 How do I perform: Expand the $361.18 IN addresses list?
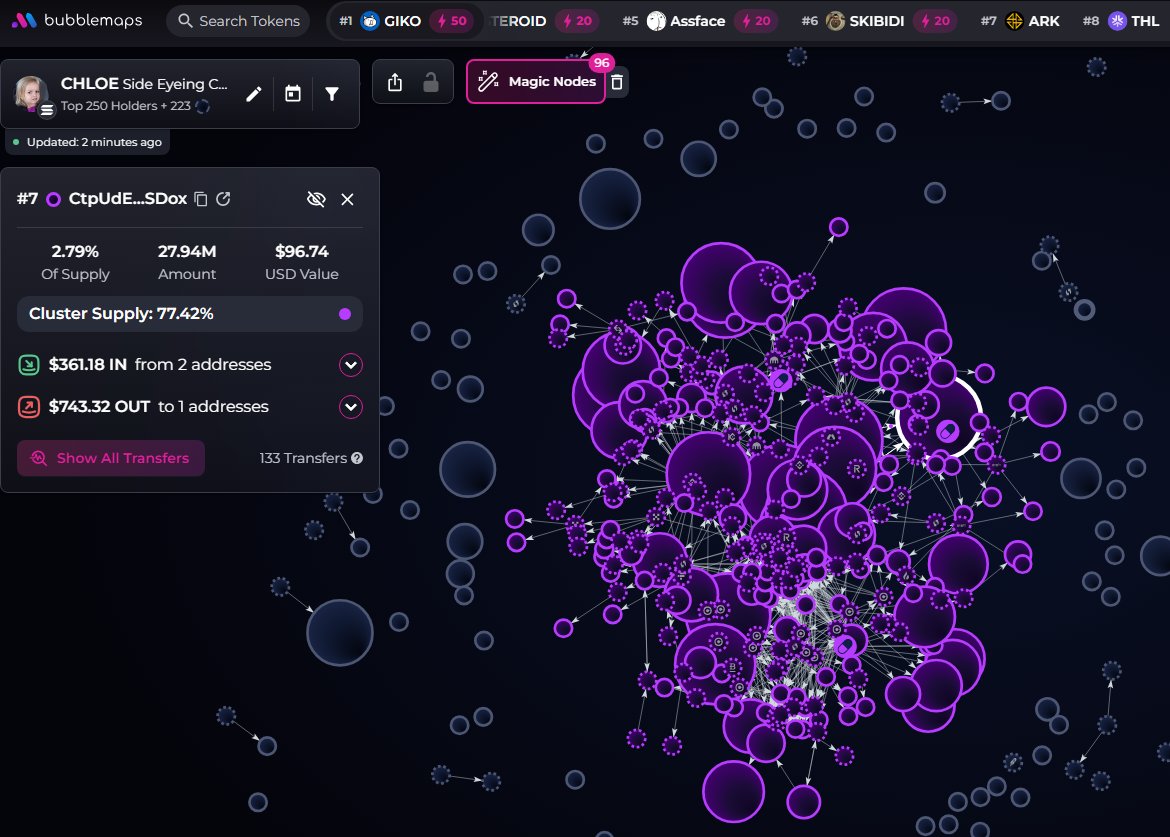pos(351,365)
